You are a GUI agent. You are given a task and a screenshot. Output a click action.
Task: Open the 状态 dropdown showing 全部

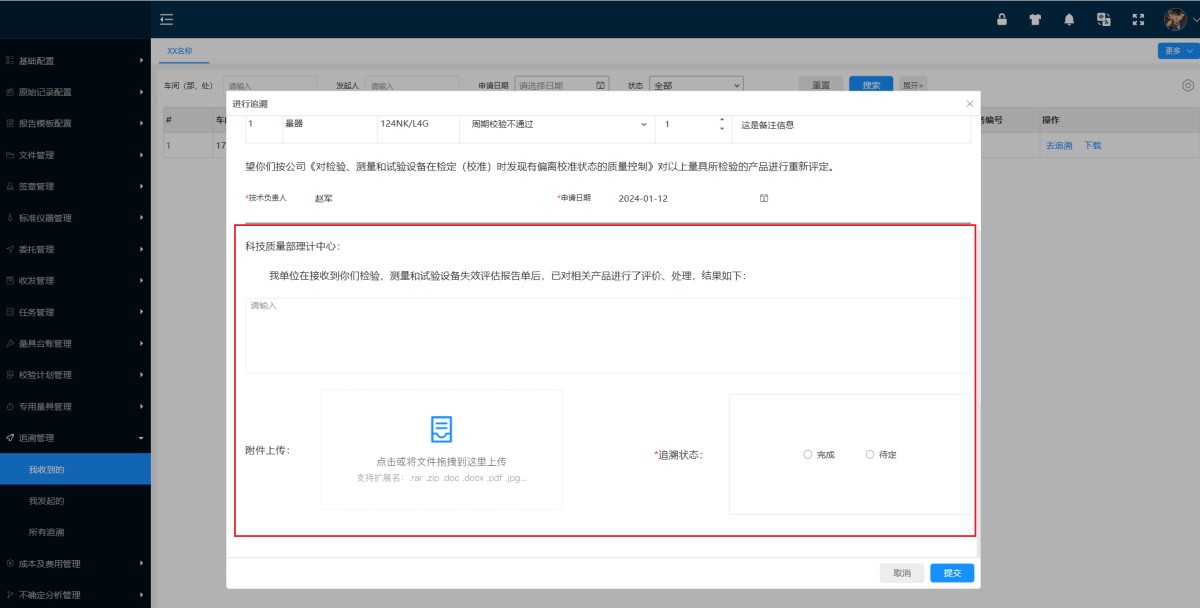[x=697, y=84]
